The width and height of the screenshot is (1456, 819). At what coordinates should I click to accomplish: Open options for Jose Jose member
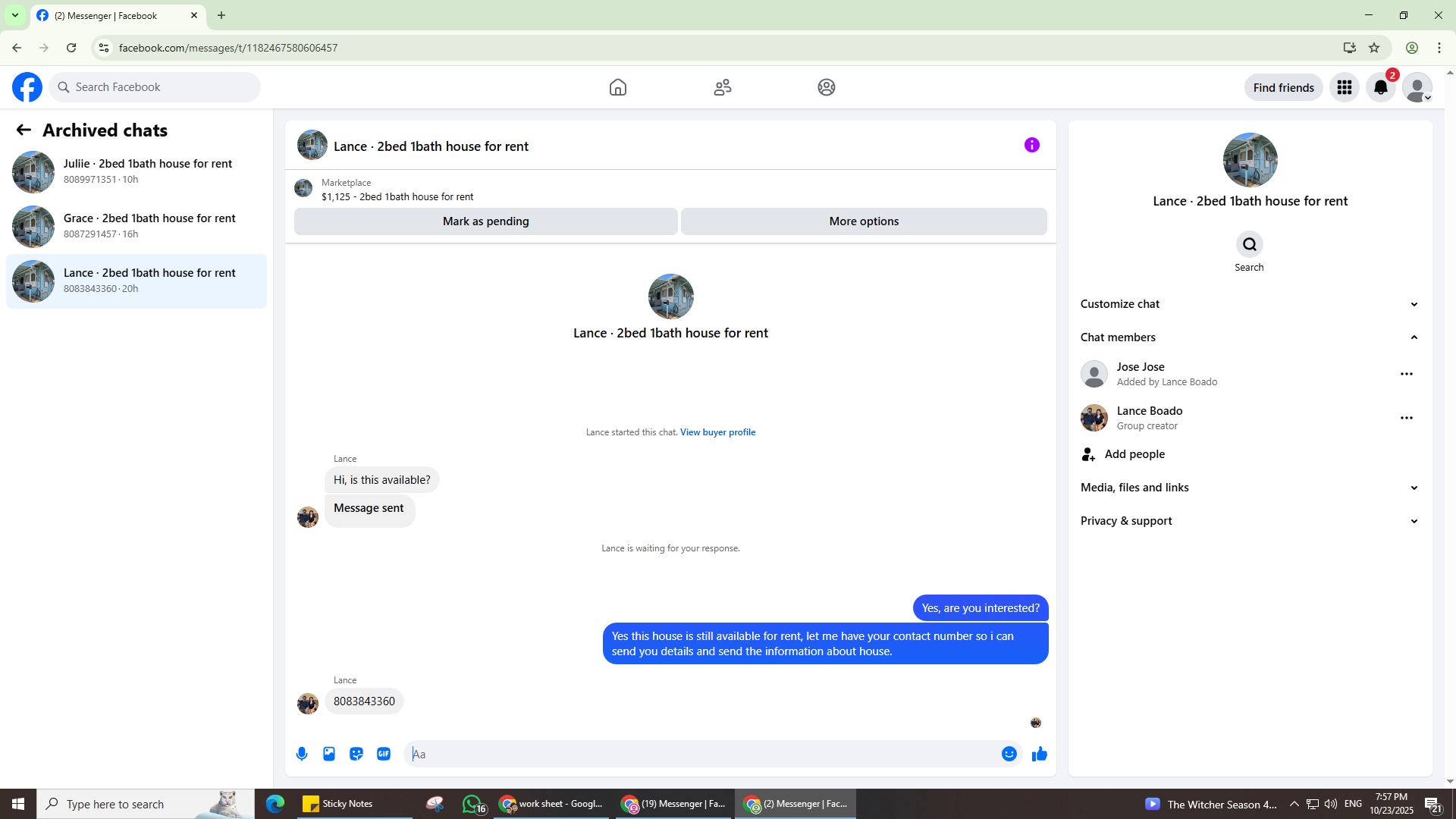point(1406,374)
